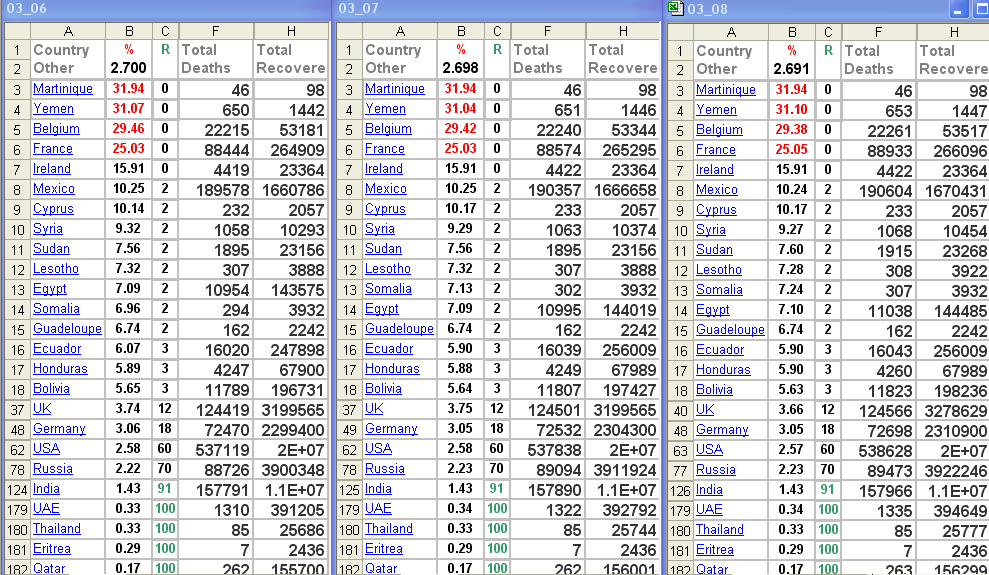Viewport: 989px width, 575px height.
Task: Open the Sudan link in window 03_08
Action: coord(714,250)
